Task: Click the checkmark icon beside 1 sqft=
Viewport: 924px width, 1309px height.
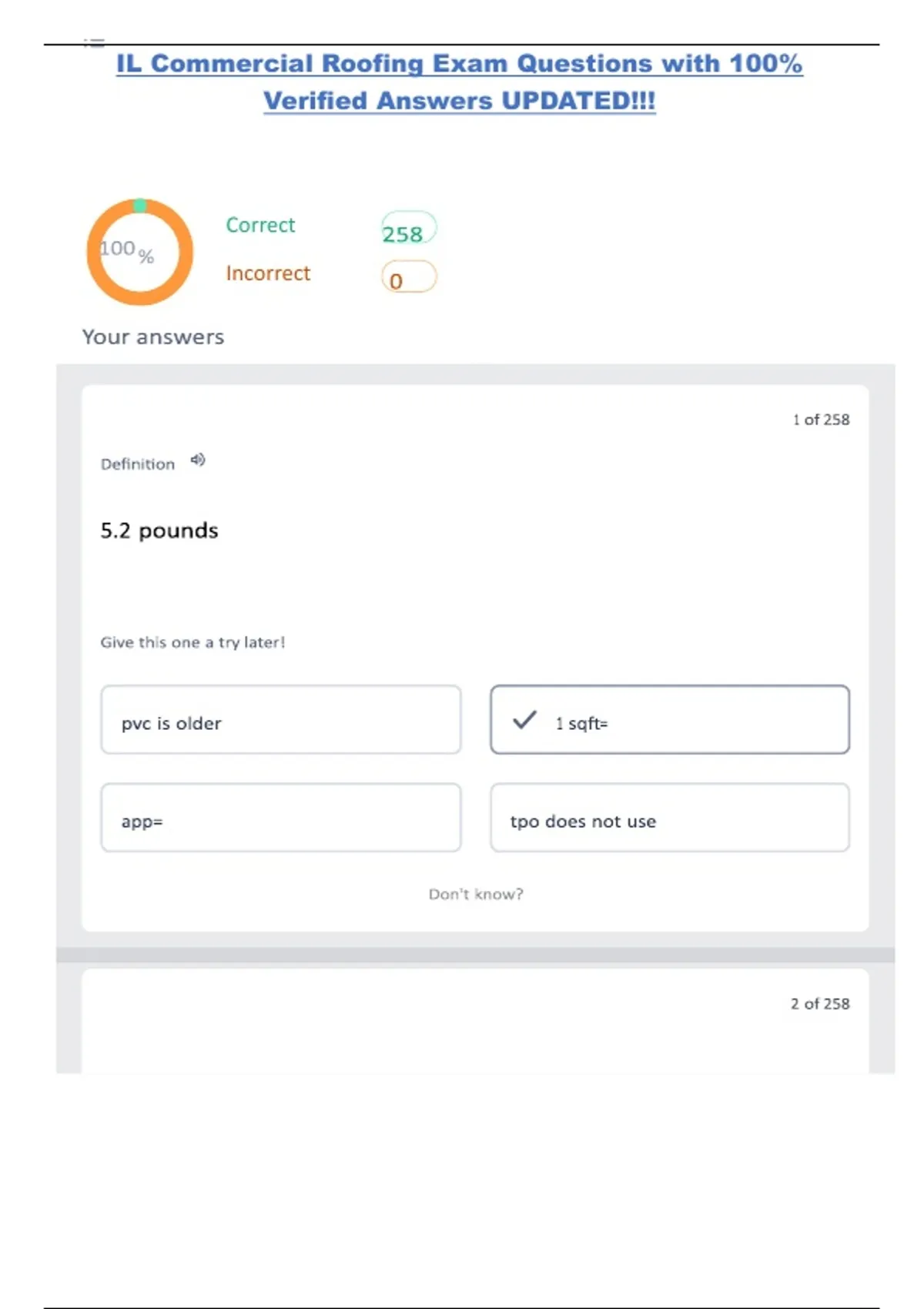Action: [524, 720]
